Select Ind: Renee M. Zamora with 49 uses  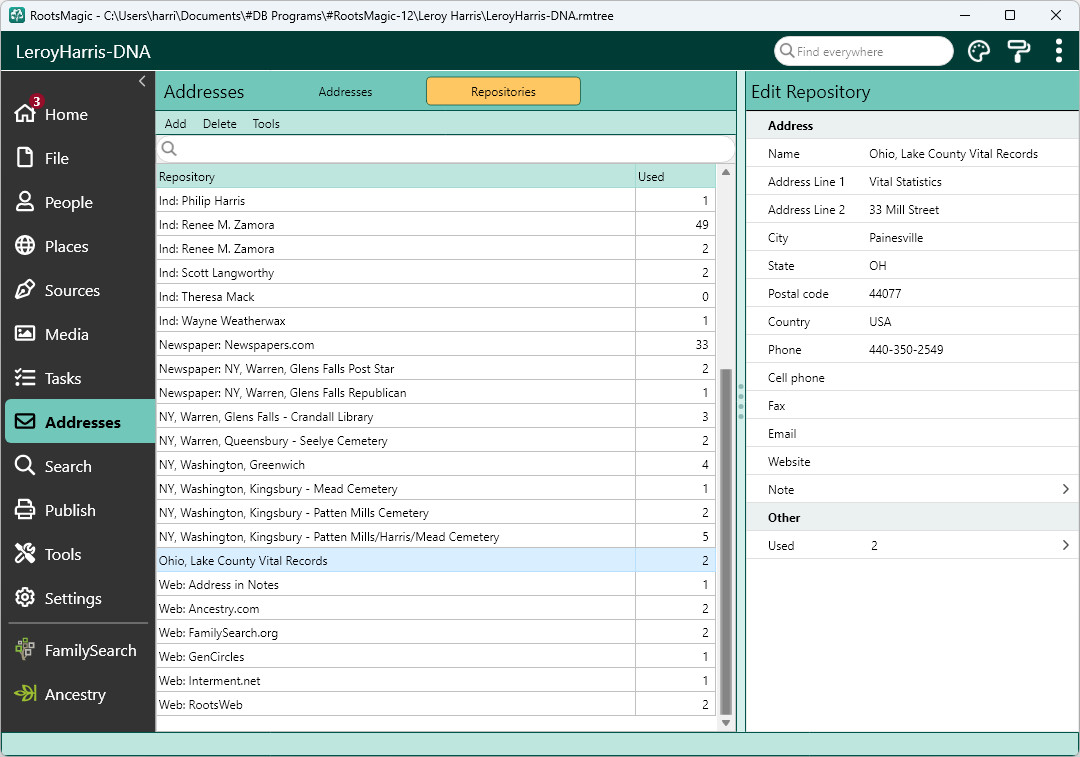pos(436,225)
